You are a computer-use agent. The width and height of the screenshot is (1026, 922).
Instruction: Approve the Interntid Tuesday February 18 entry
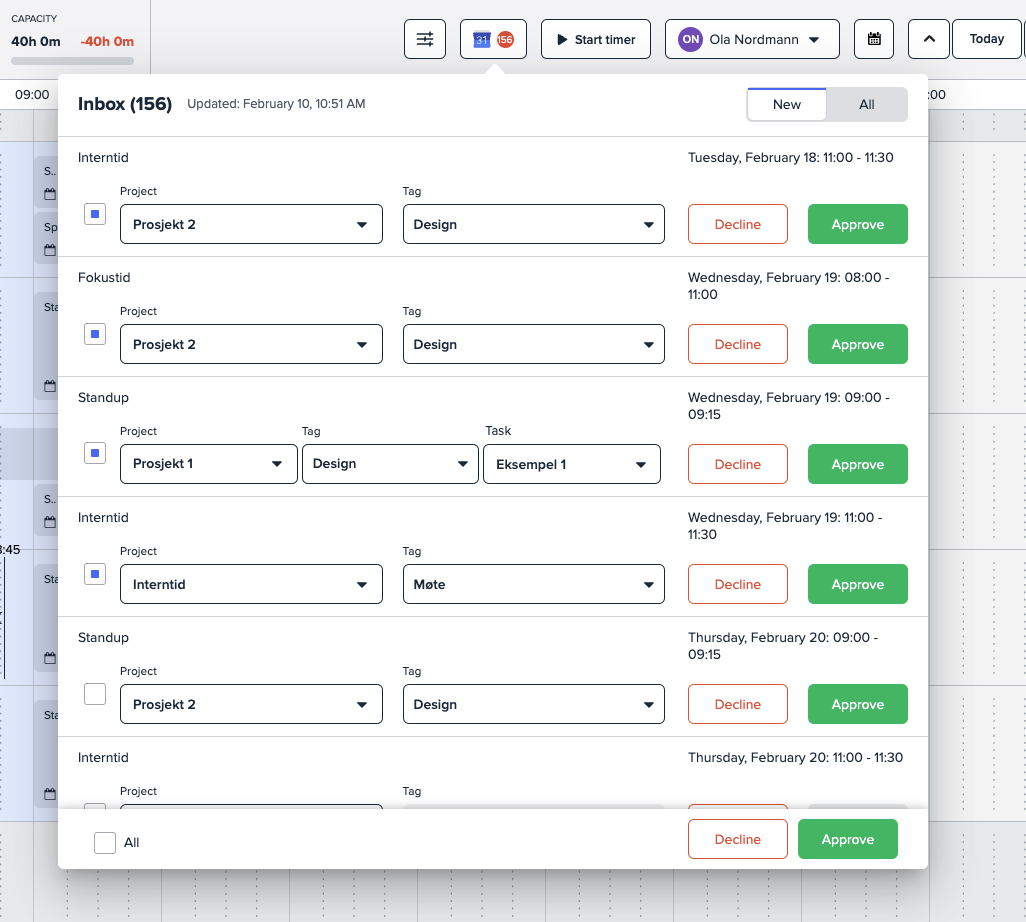coord(858,224)
